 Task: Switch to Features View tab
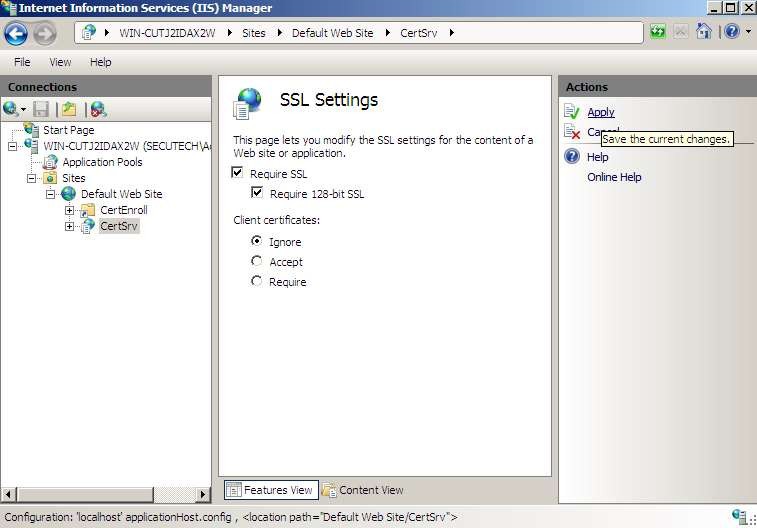coord(271,490)
